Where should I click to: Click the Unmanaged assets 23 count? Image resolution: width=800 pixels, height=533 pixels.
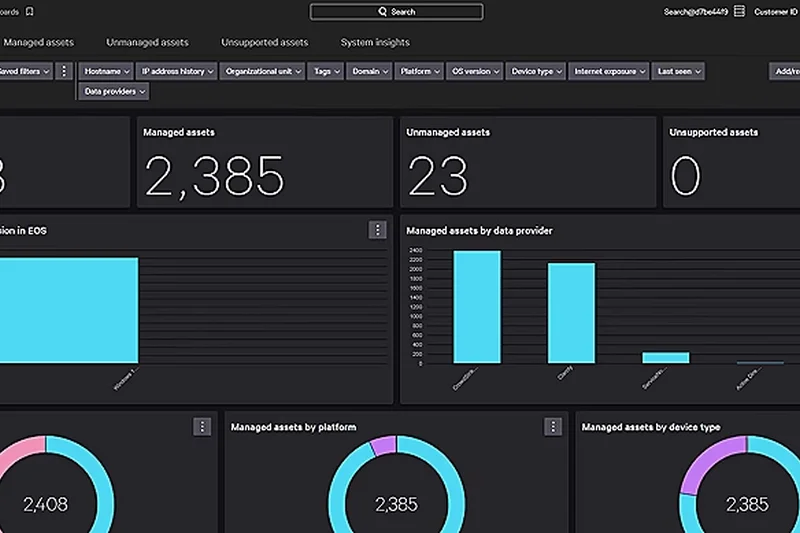(x=438, y=177)
